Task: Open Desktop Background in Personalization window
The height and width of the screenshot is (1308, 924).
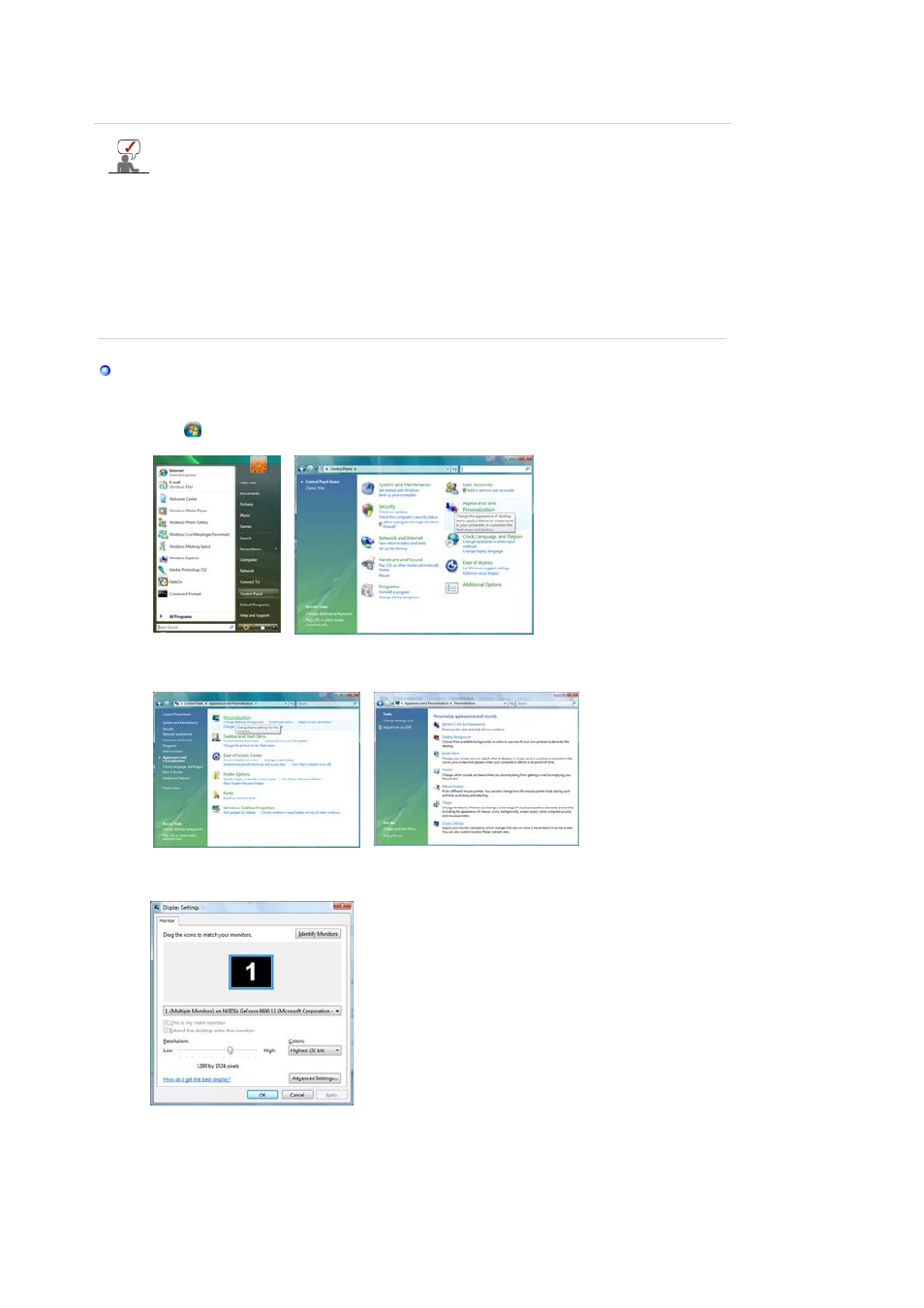Action: (x=456, y=737)
